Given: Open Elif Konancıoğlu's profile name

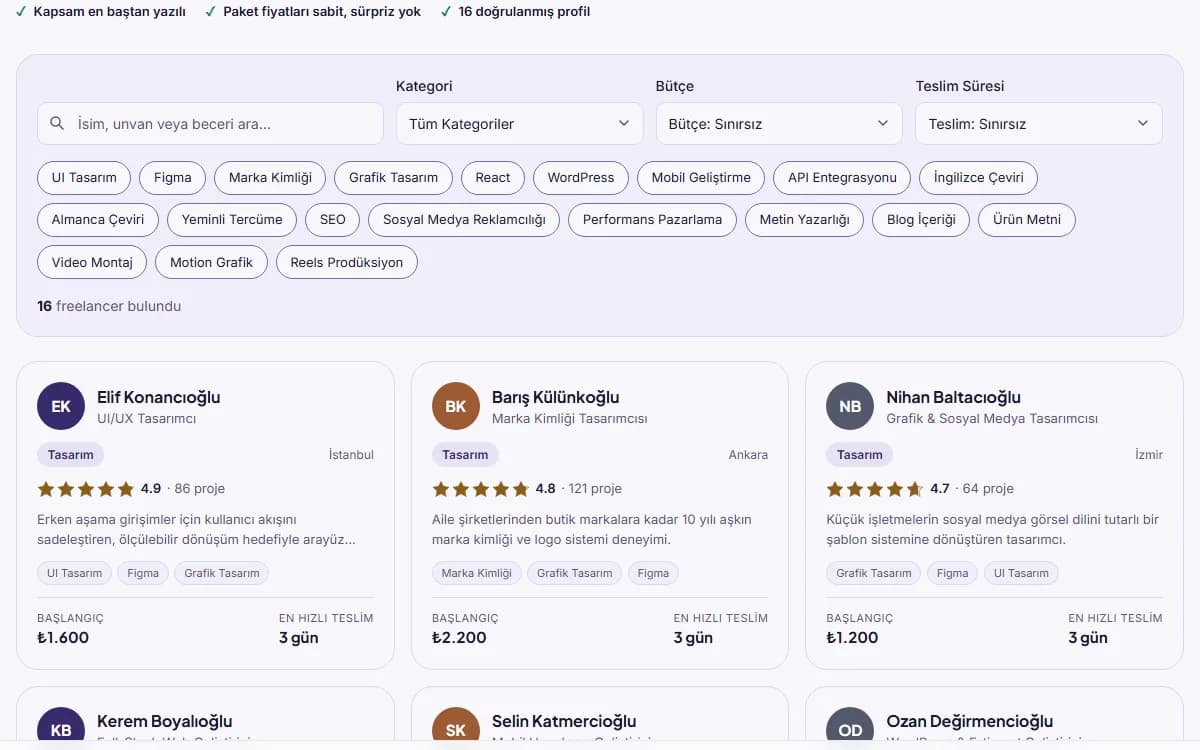Looking at the screenshot, I should coord(158,397).
